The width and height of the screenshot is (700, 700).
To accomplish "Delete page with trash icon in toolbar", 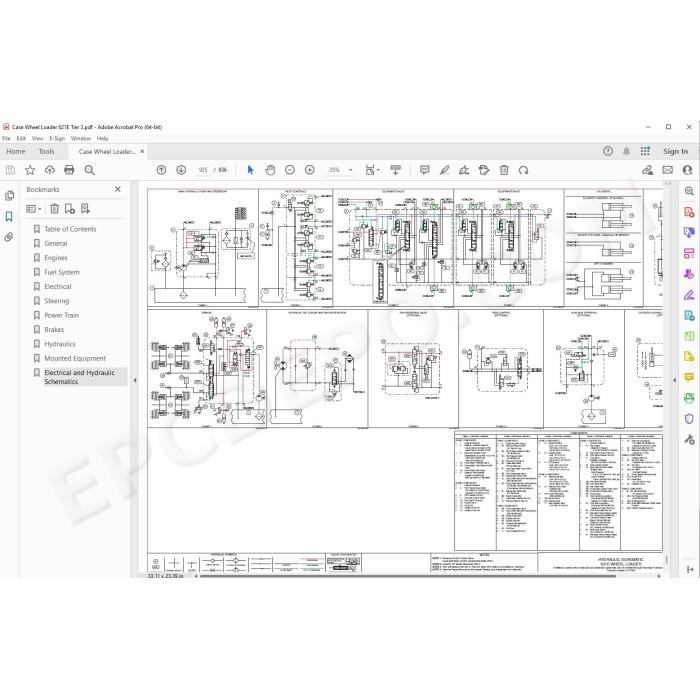I will coord(504,170).
